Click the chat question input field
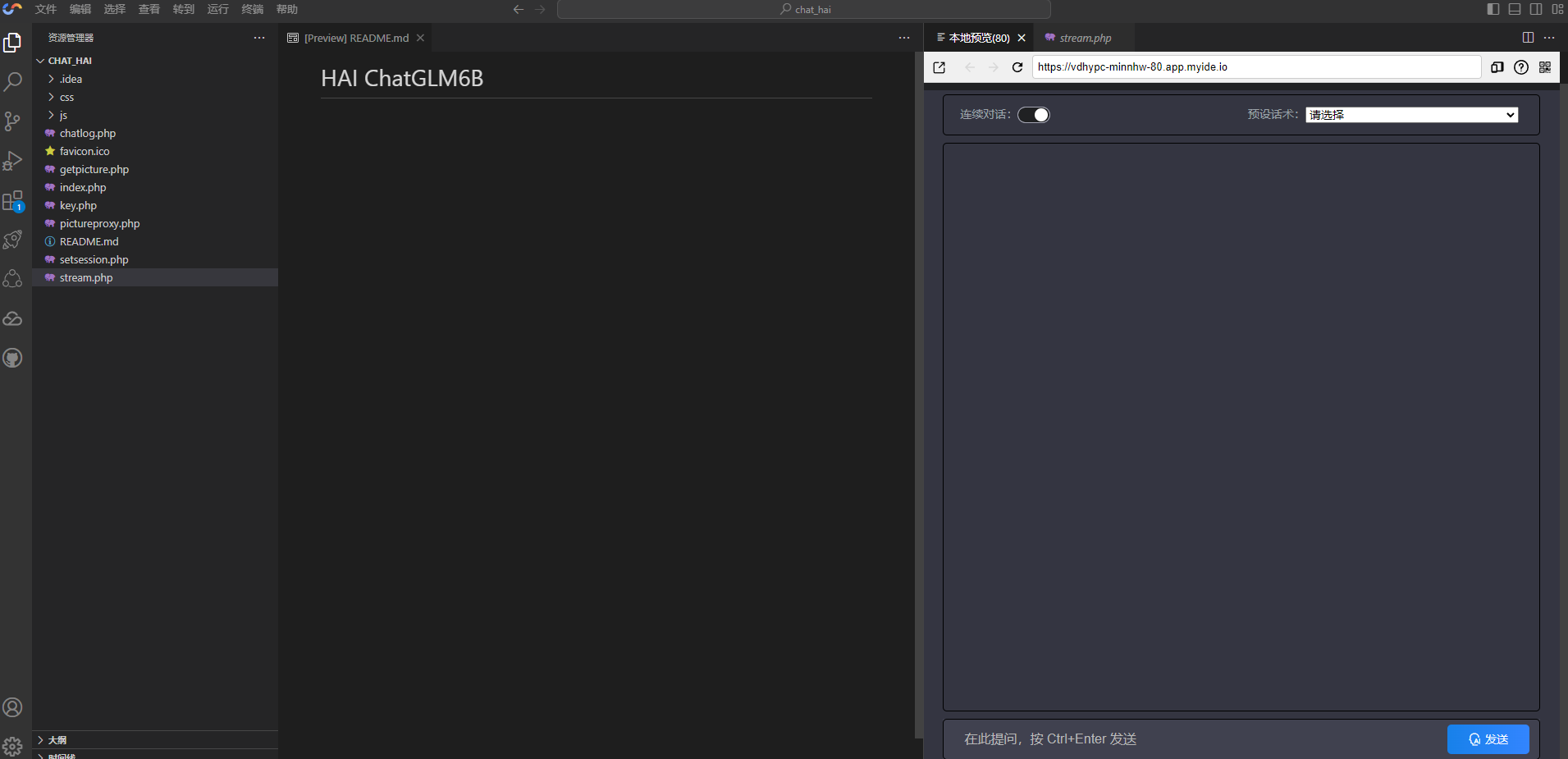 pyautogui.click(x=1198, y=739)
